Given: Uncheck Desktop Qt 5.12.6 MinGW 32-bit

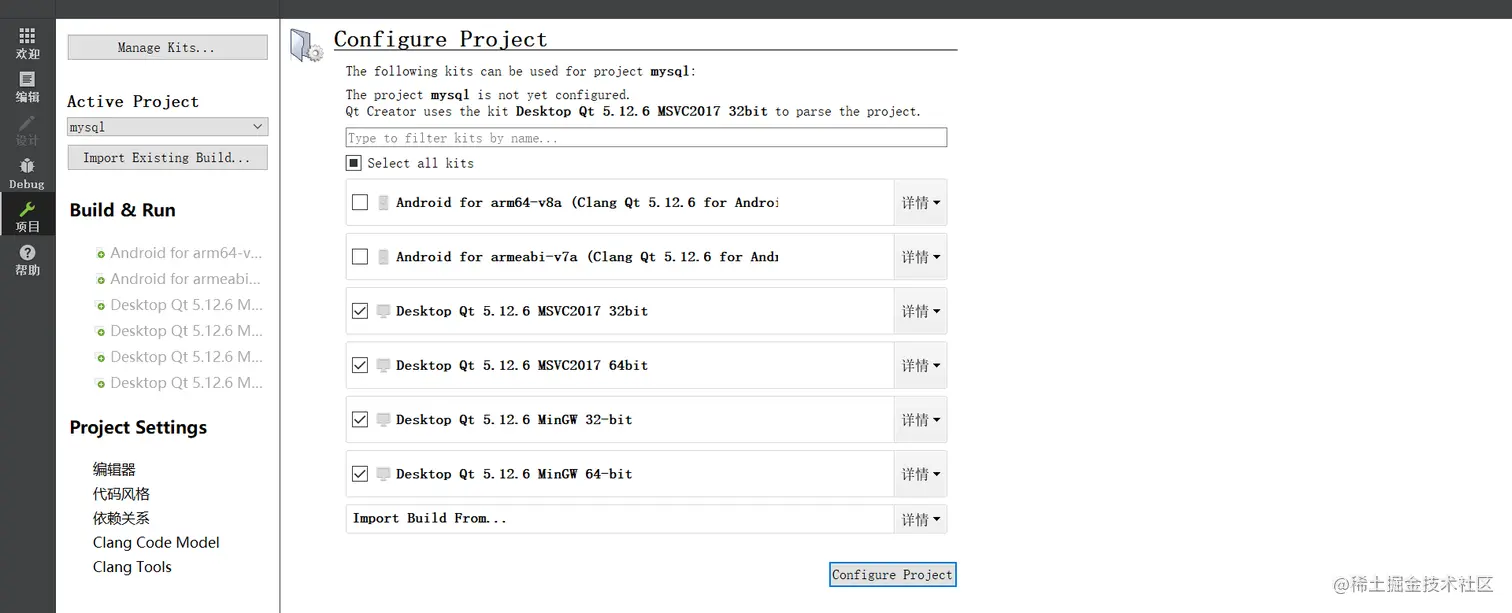Looking at the screenshot, I should (360, 420).
